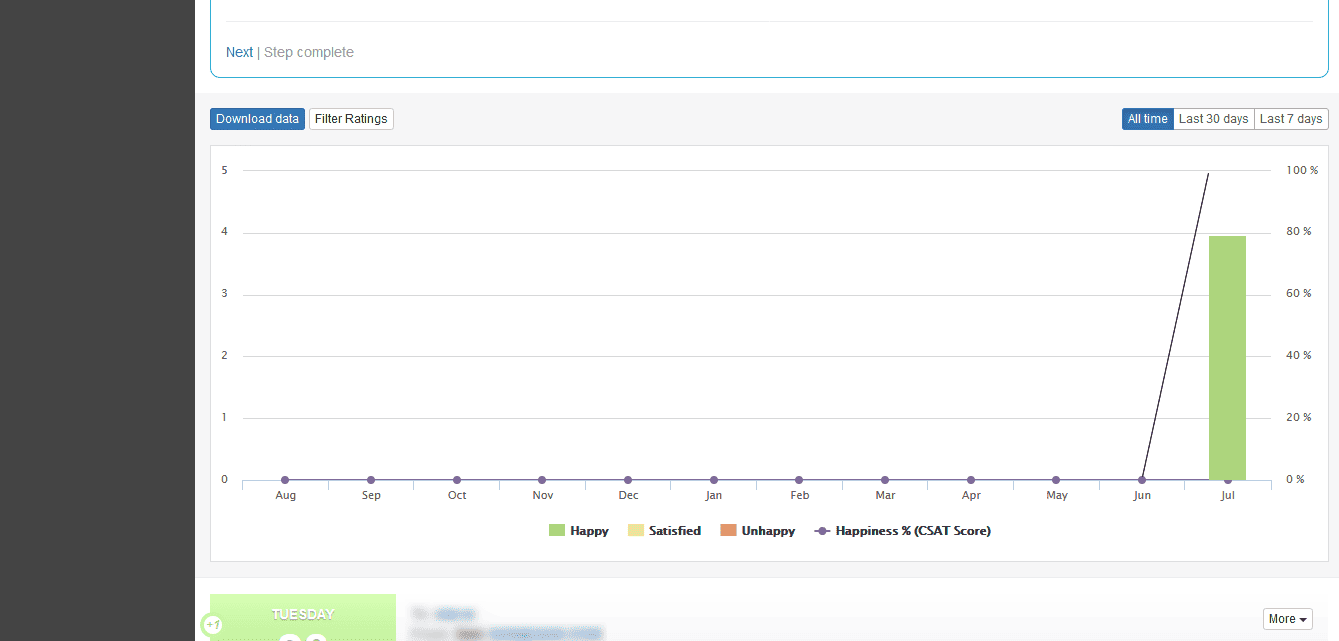
Task: Click the Jul data point marker
Action: [x=1228, y=480]
